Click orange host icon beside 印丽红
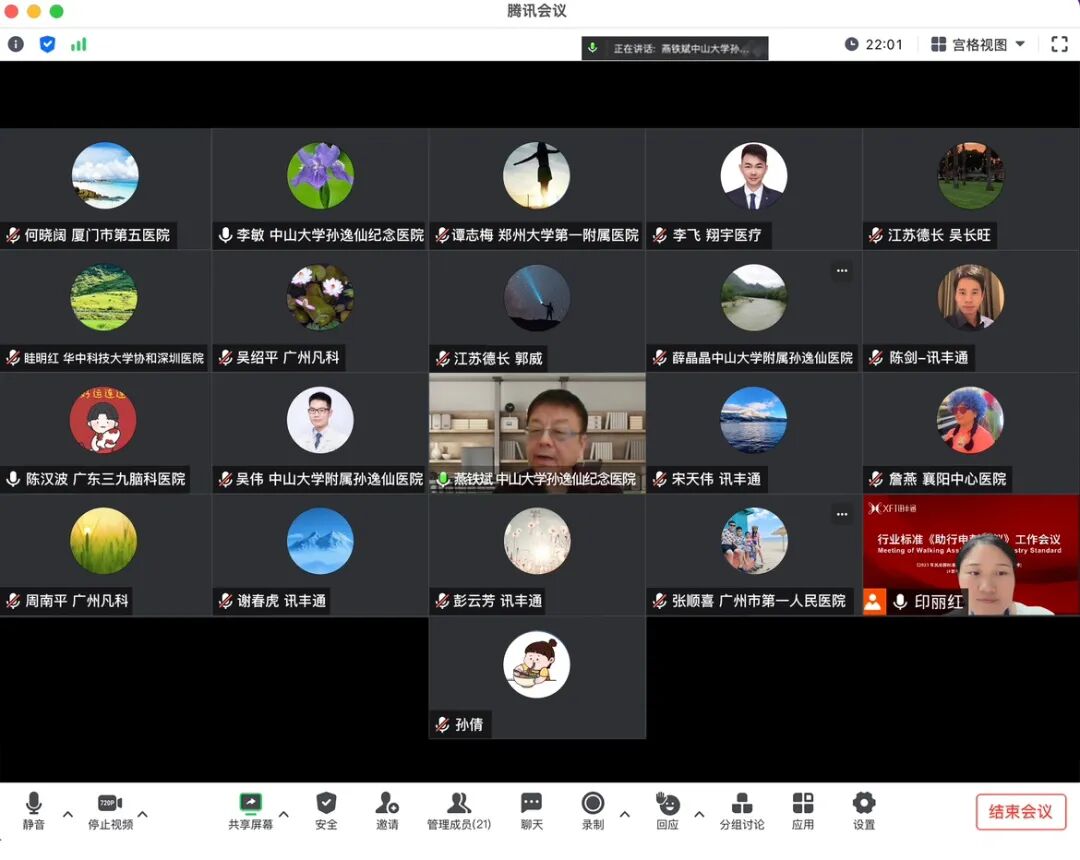 tap(874, 602)
